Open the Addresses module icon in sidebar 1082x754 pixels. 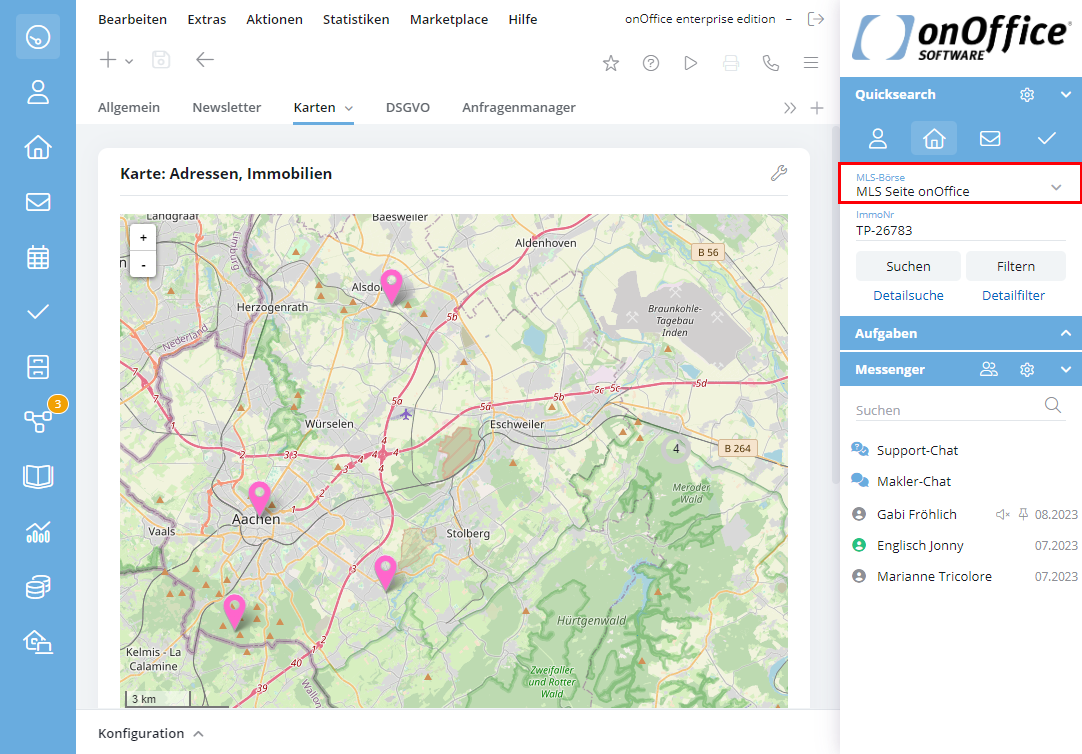coord(38,92)
